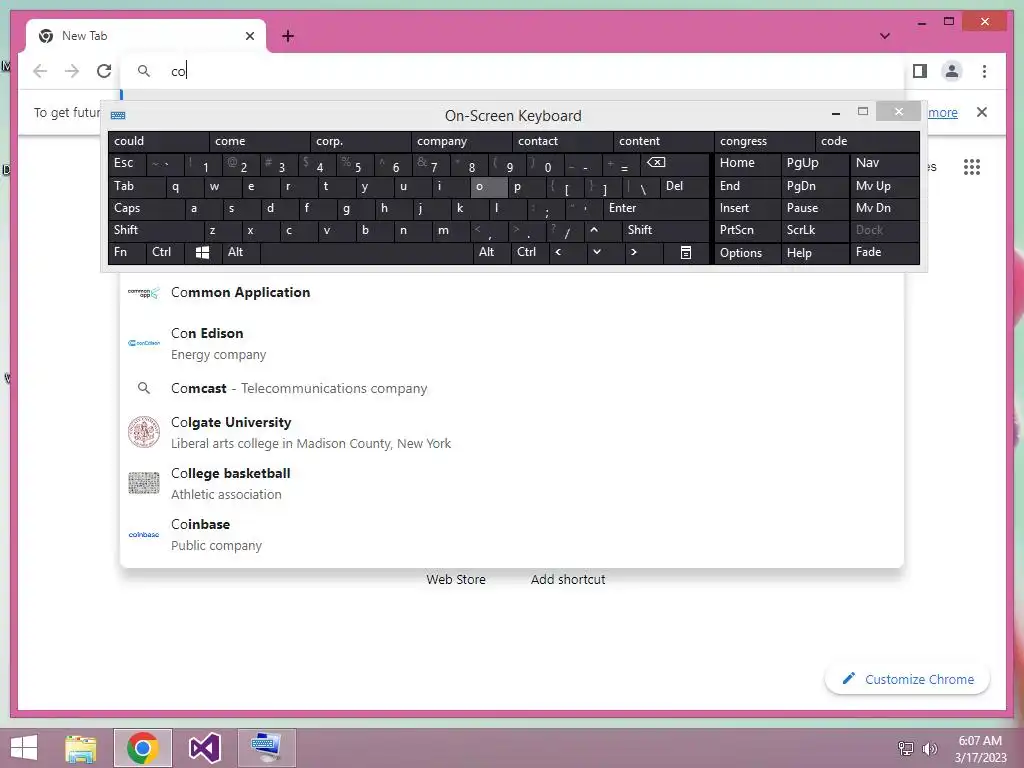1024x768 pixels.
Task: Select Common Application suggestion
Action: [512, 293]
